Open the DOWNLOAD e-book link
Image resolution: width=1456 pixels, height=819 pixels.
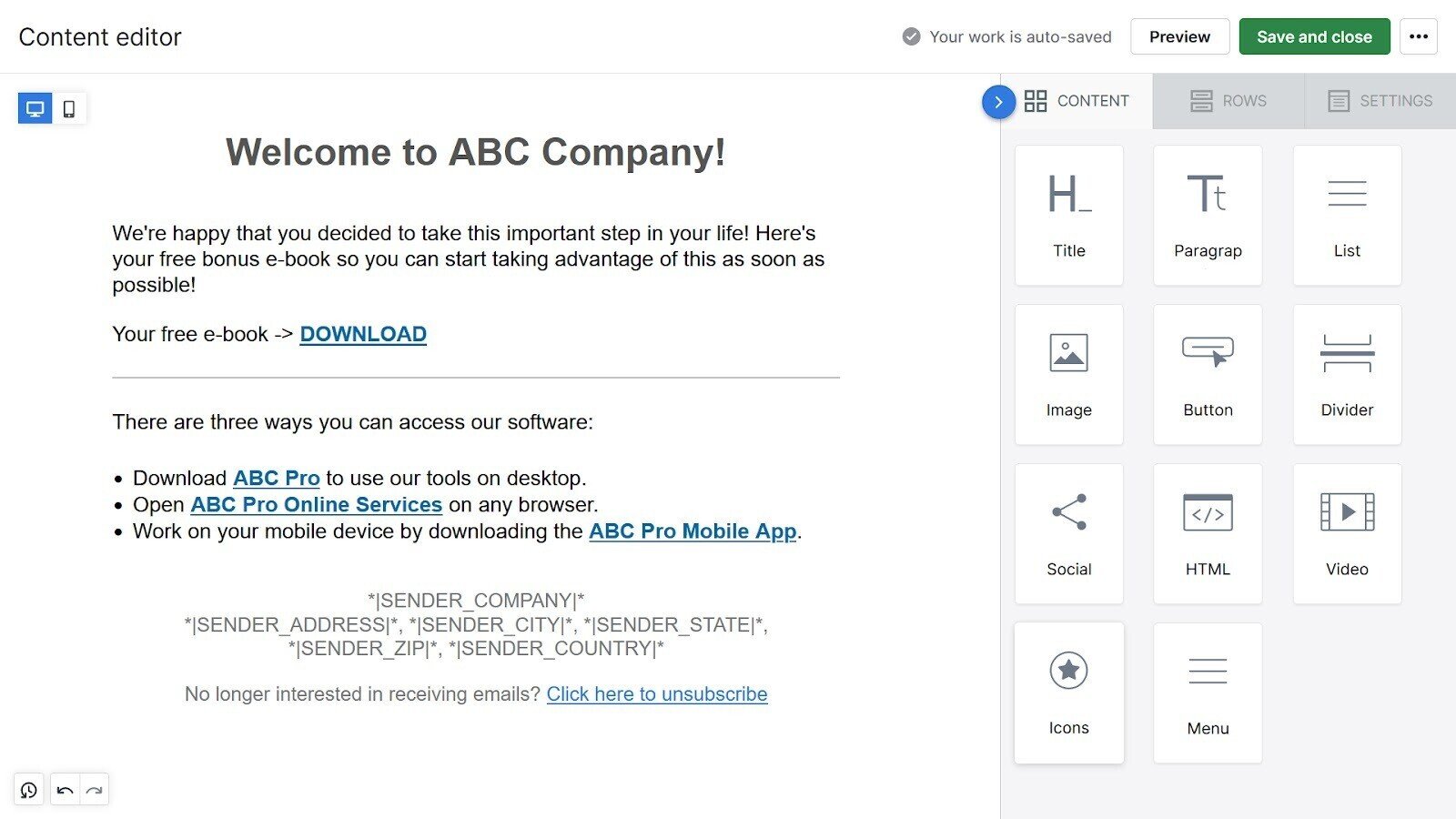point(362,334)
